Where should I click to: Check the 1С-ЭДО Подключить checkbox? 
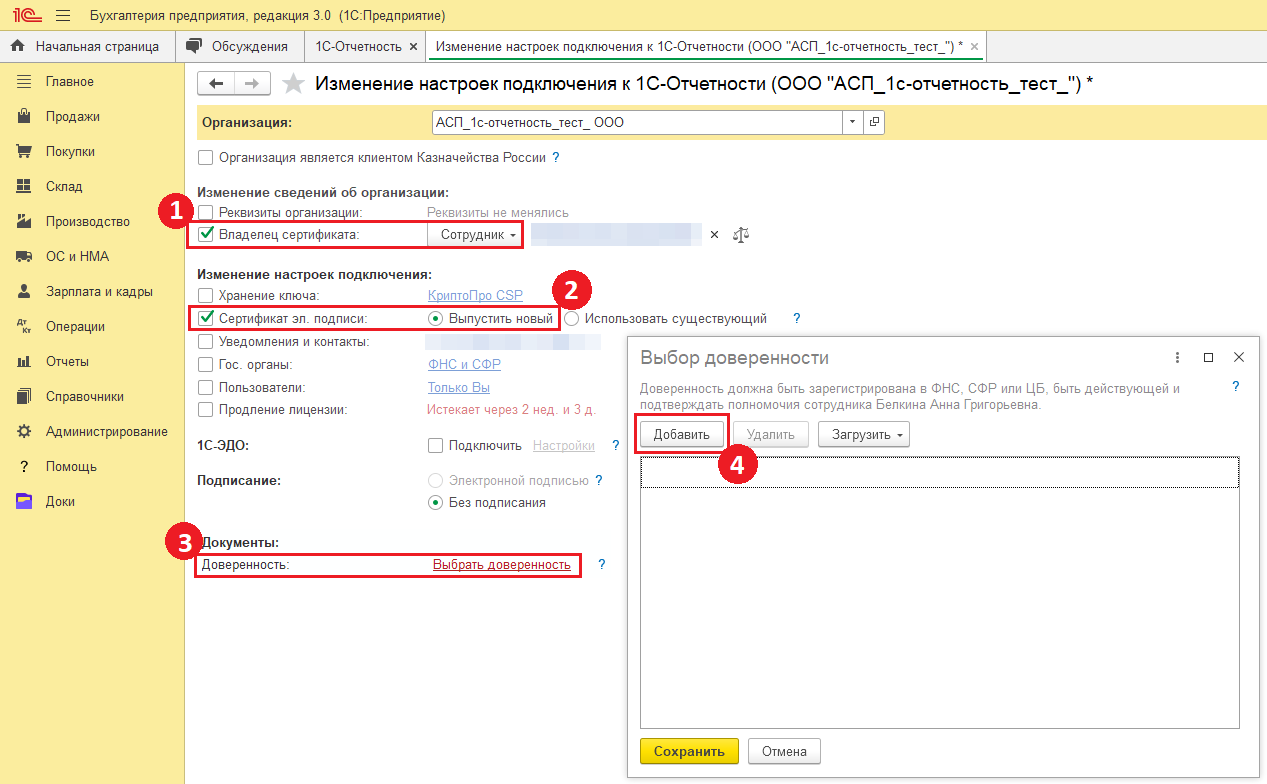[x=435, y=446]
